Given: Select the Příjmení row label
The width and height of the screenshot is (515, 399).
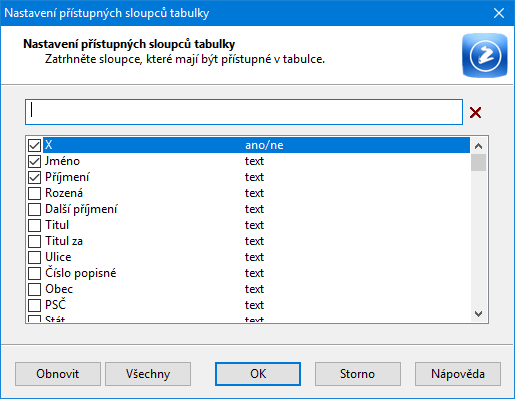Looking at the screenshot, I should (x=67, y=177).
